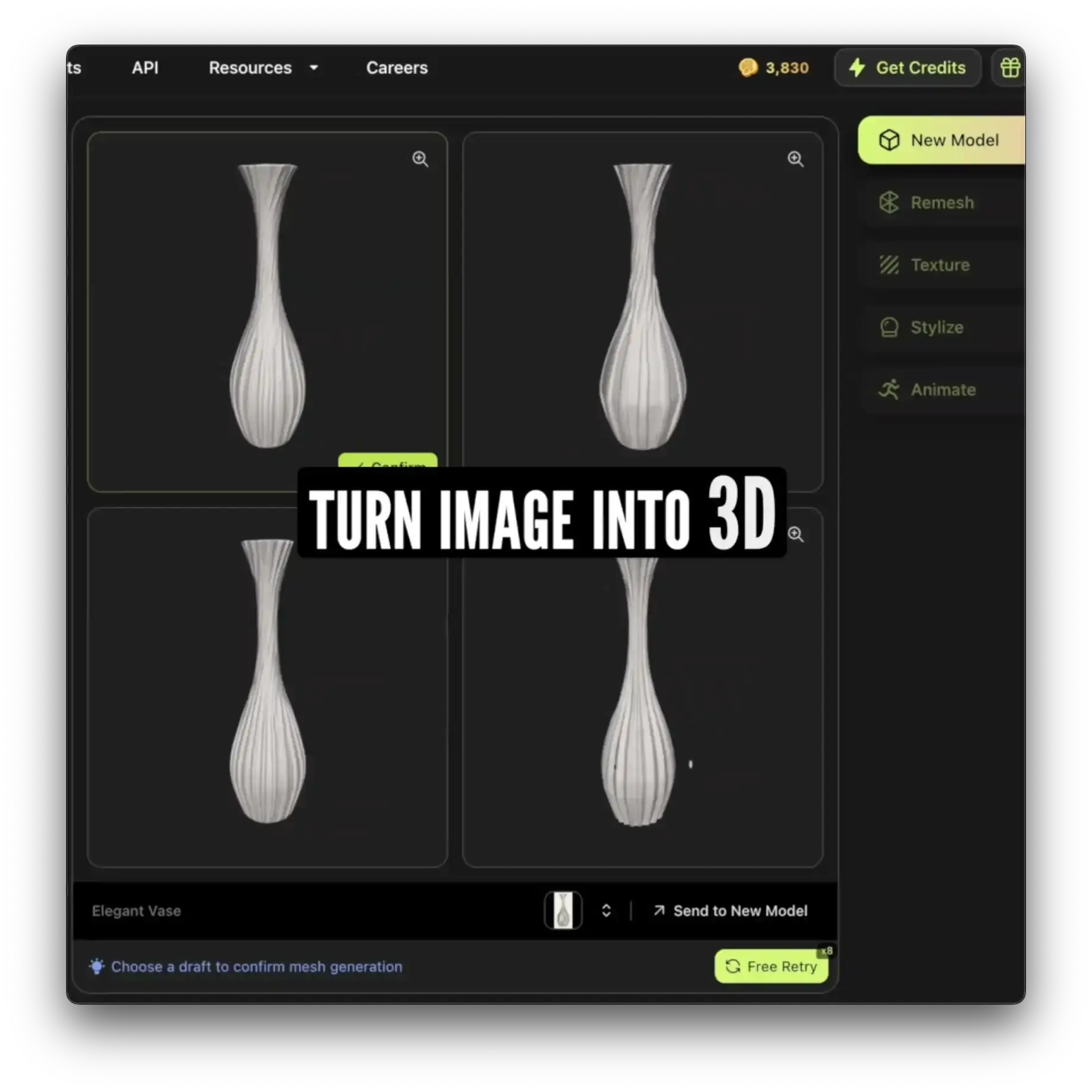1092x1092 pixels.
Task: Click the Get Credits button
Action: click(908, 67)
